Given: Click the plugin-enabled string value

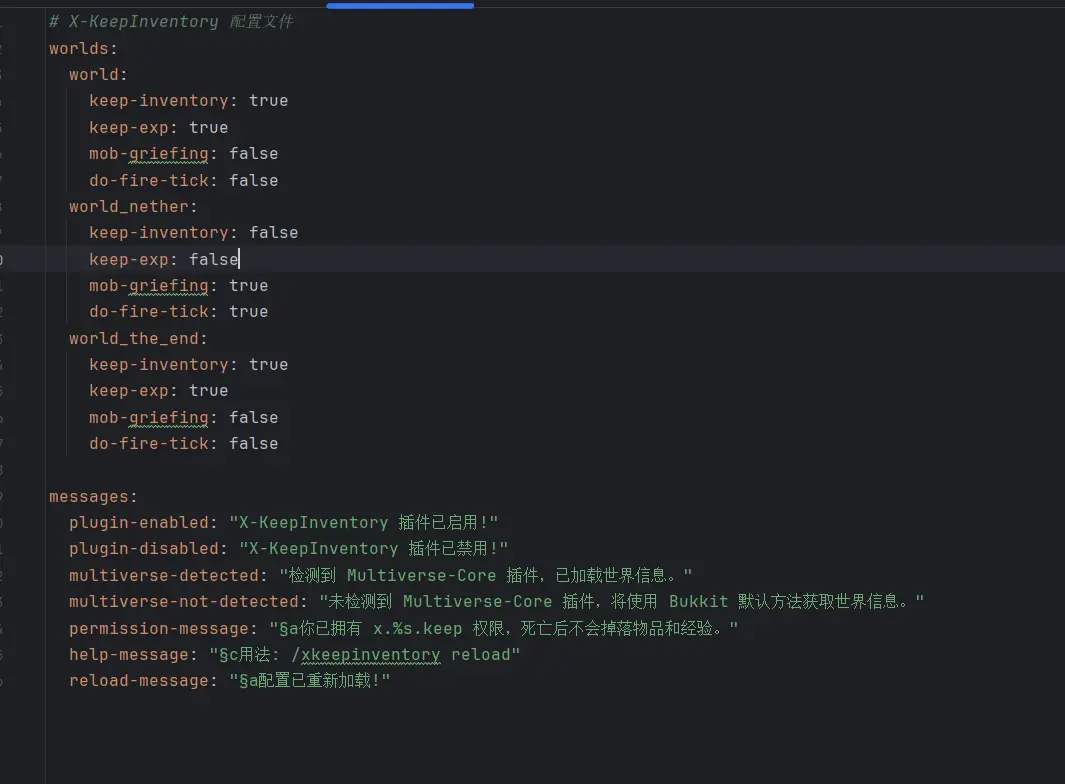Looking at the screenshot, I should point(363,522).
